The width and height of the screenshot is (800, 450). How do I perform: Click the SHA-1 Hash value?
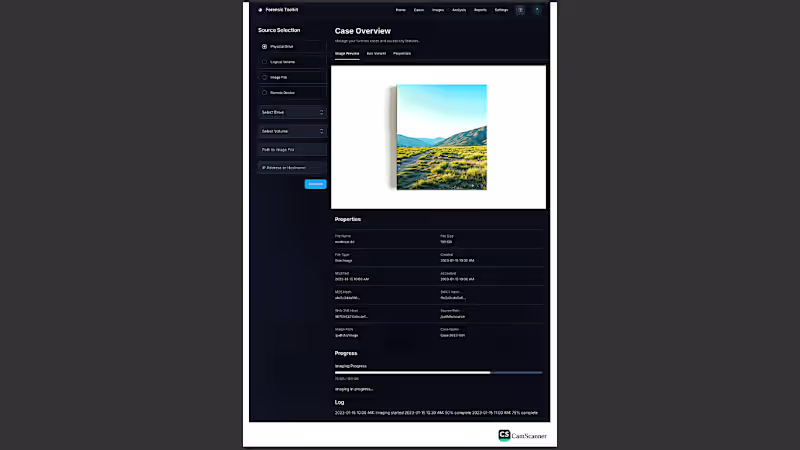pyautogui.click(x=453, y=298)
